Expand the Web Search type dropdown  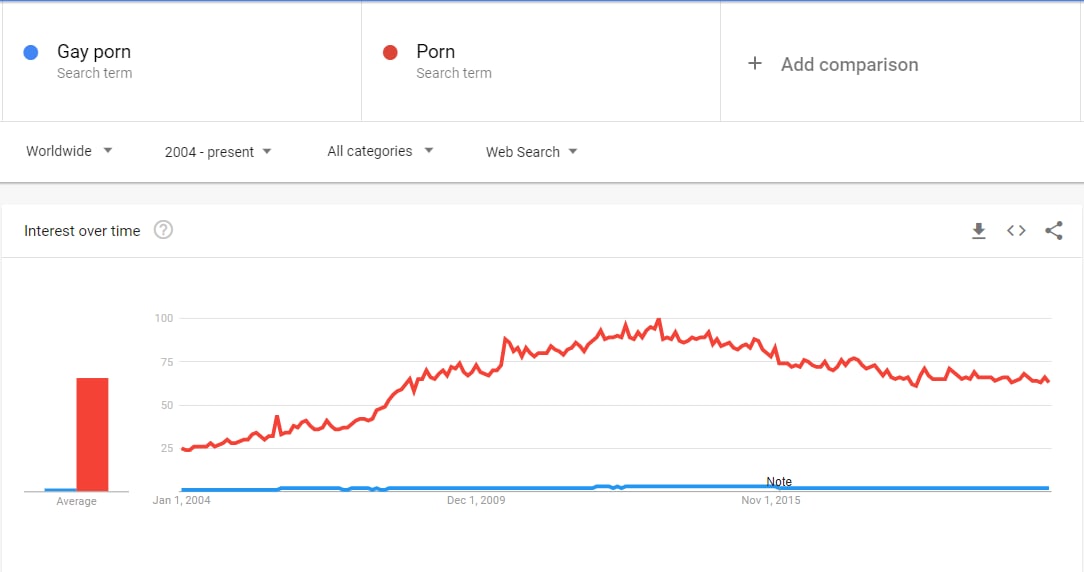coord(531,151)
